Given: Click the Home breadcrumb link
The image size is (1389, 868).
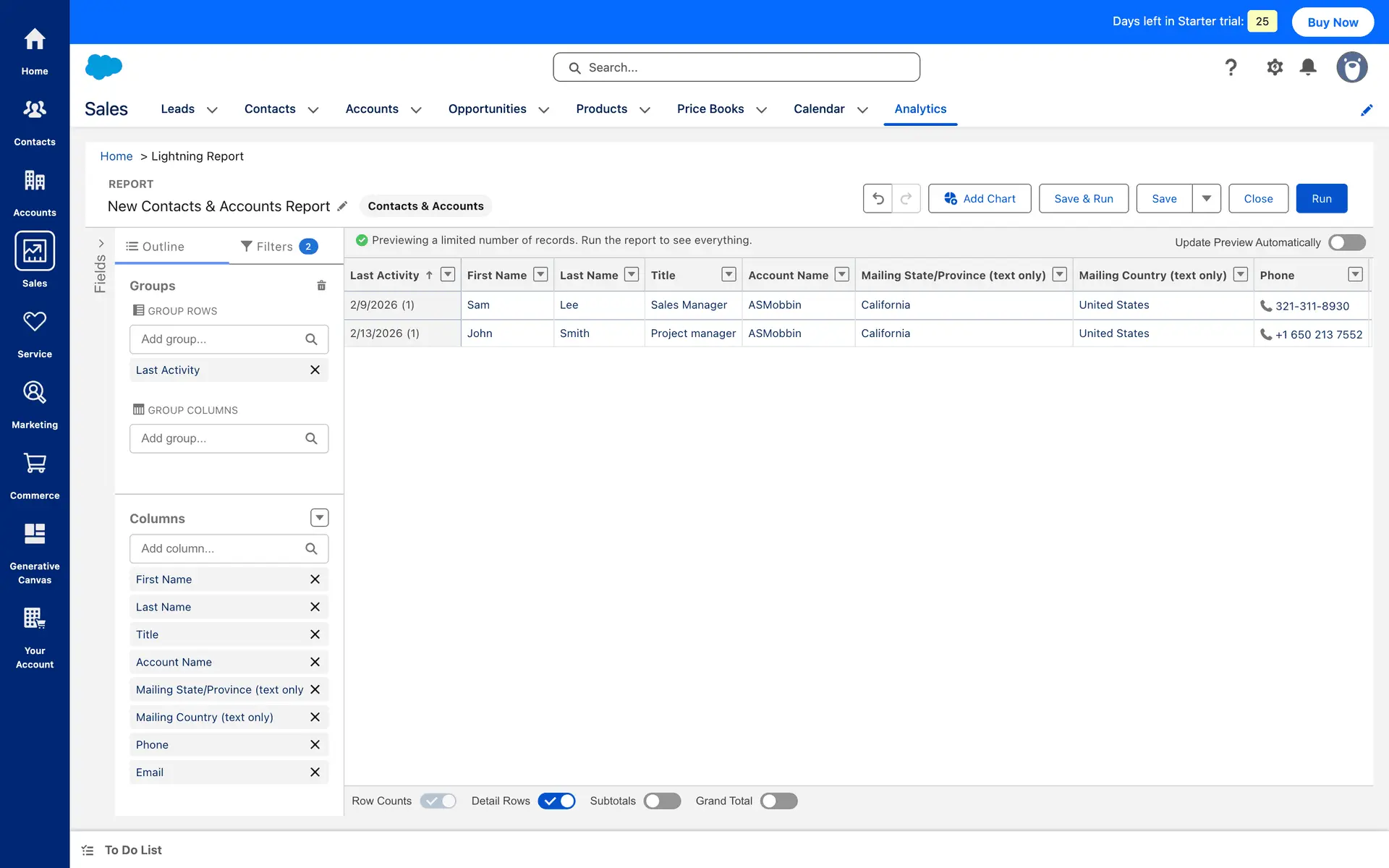Looking at the screenshot, I should pos(116,156).
